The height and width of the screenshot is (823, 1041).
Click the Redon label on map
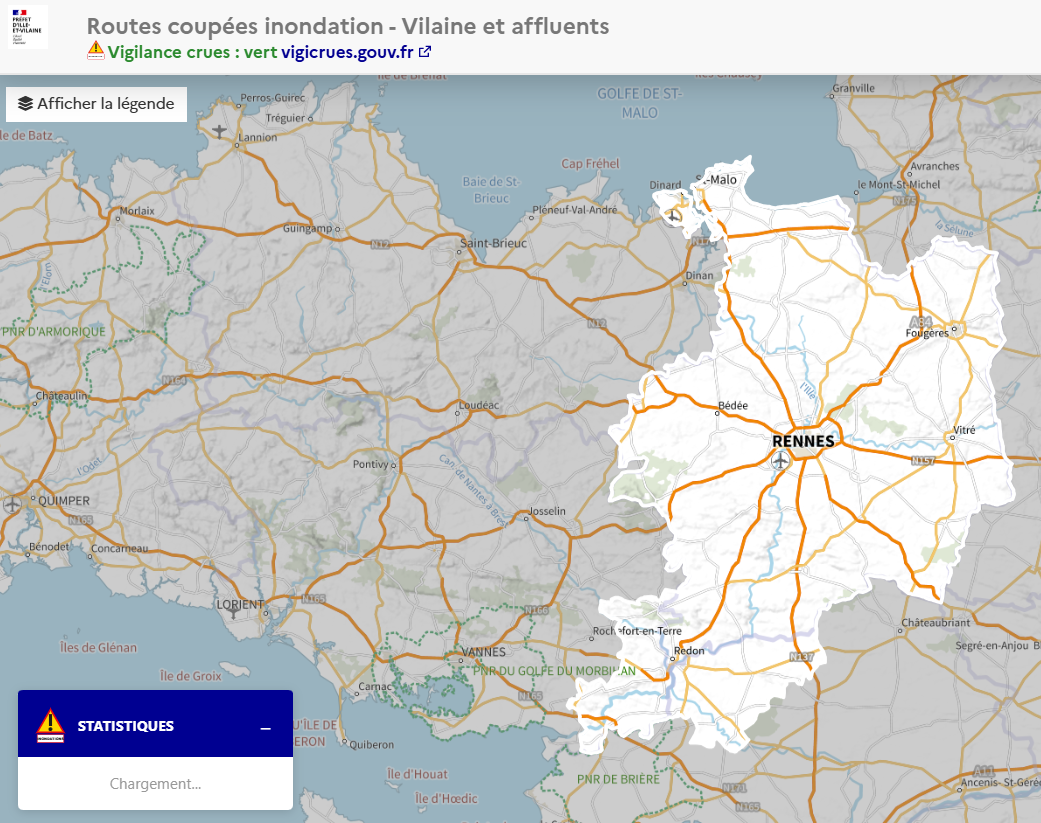(689, 651)
